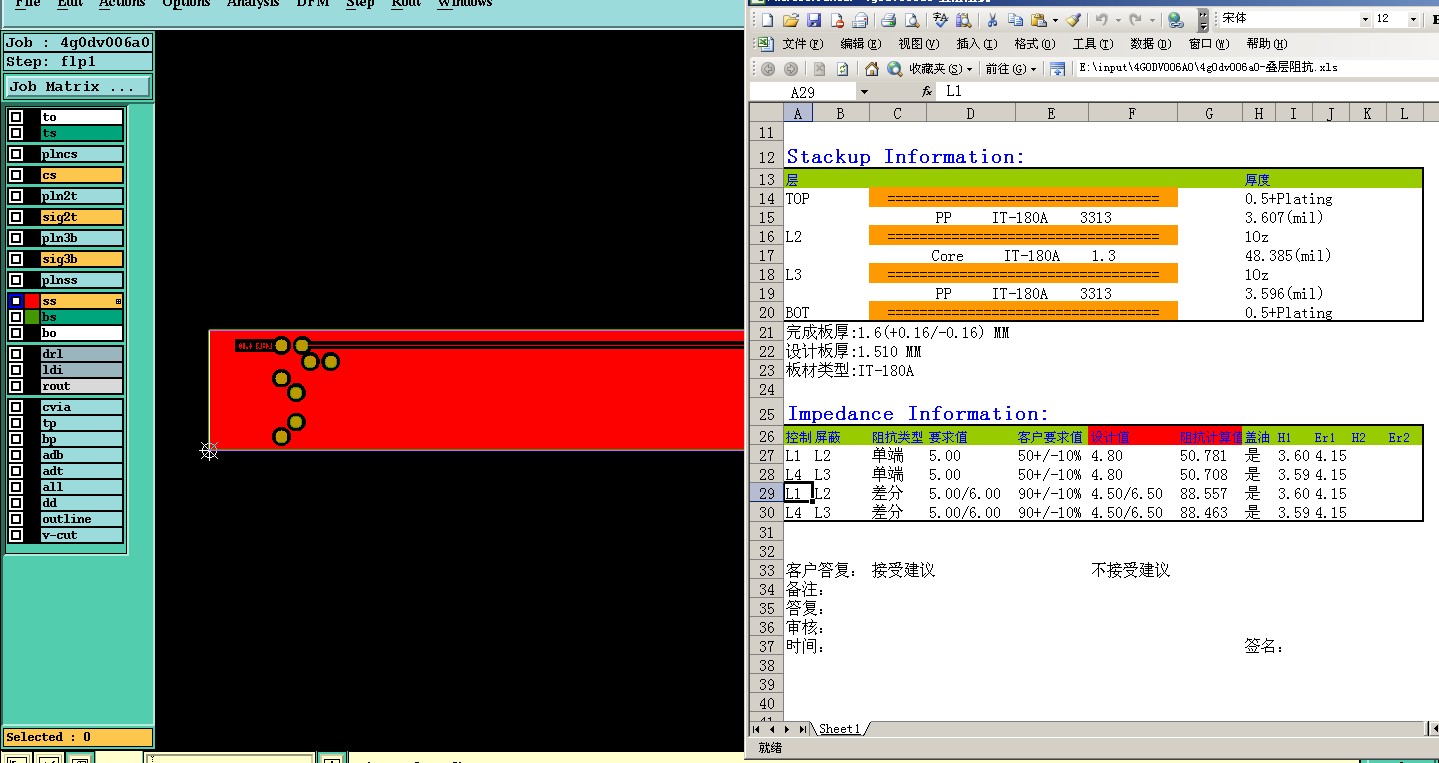Expand toolbar options overflow chevron
Image resolution: width=1439 pixels, height=763 pixels.
click(x=1203, y=20)
